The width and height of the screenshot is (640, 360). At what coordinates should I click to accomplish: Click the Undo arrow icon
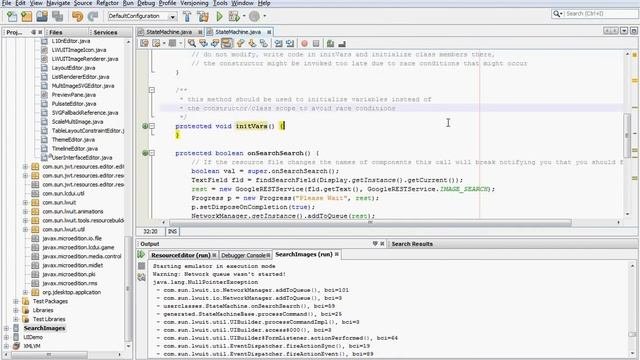coord(77,16)
